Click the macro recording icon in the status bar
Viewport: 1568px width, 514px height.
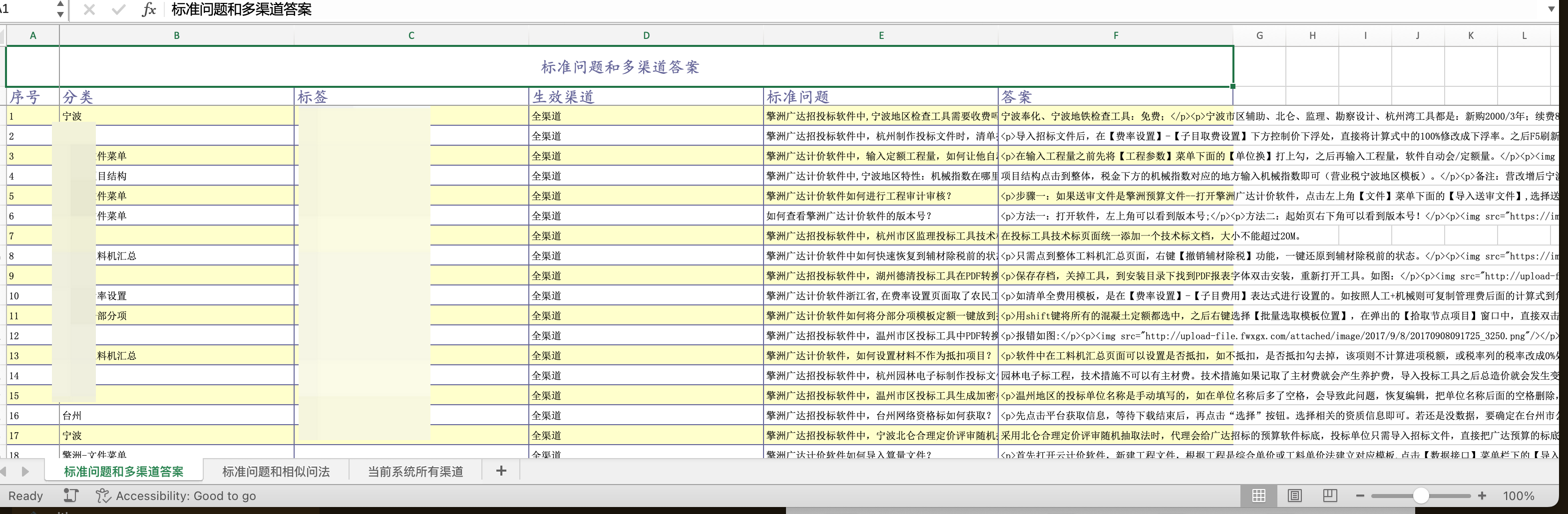click(70, 496)
